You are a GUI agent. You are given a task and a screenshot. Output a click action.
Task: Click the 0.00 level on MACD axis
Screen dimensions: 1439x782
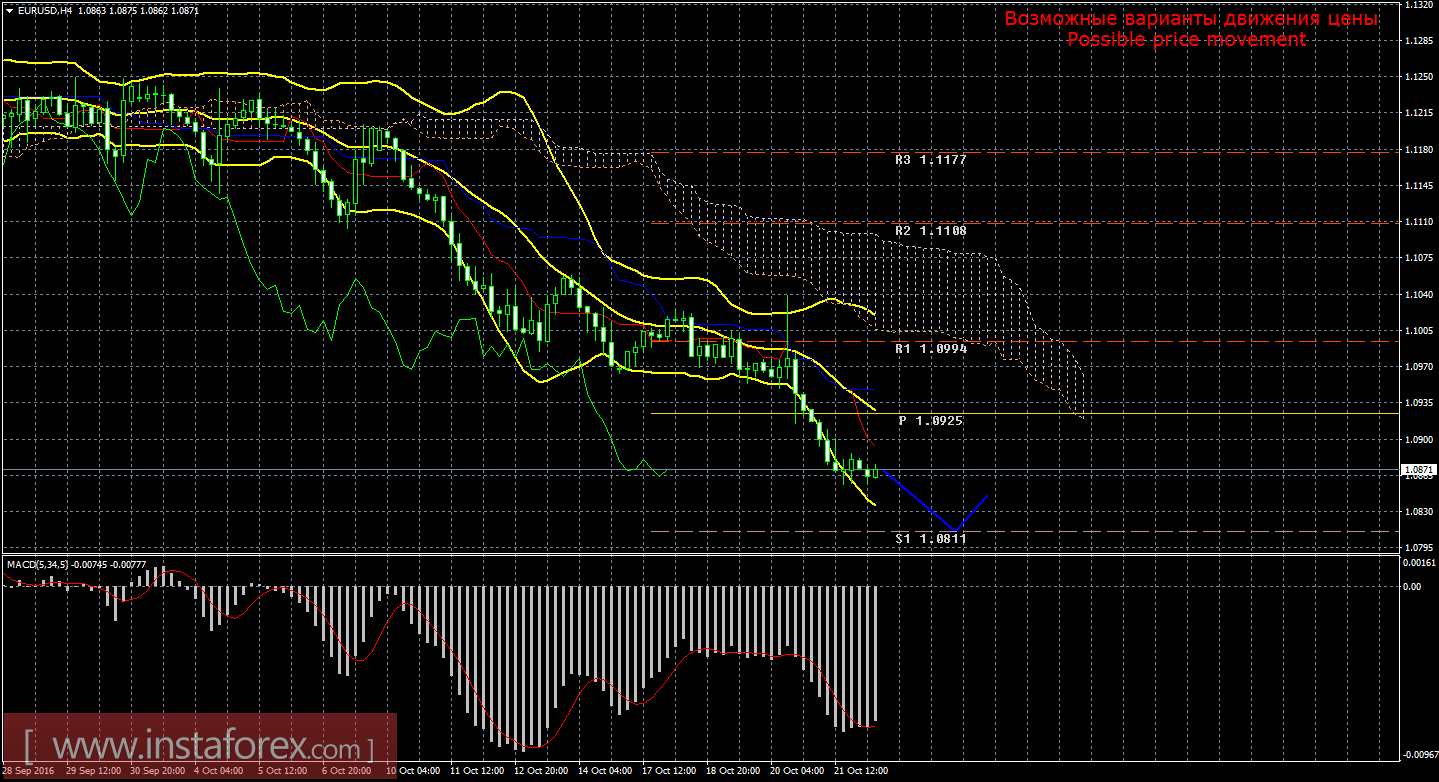[1410, 586]
